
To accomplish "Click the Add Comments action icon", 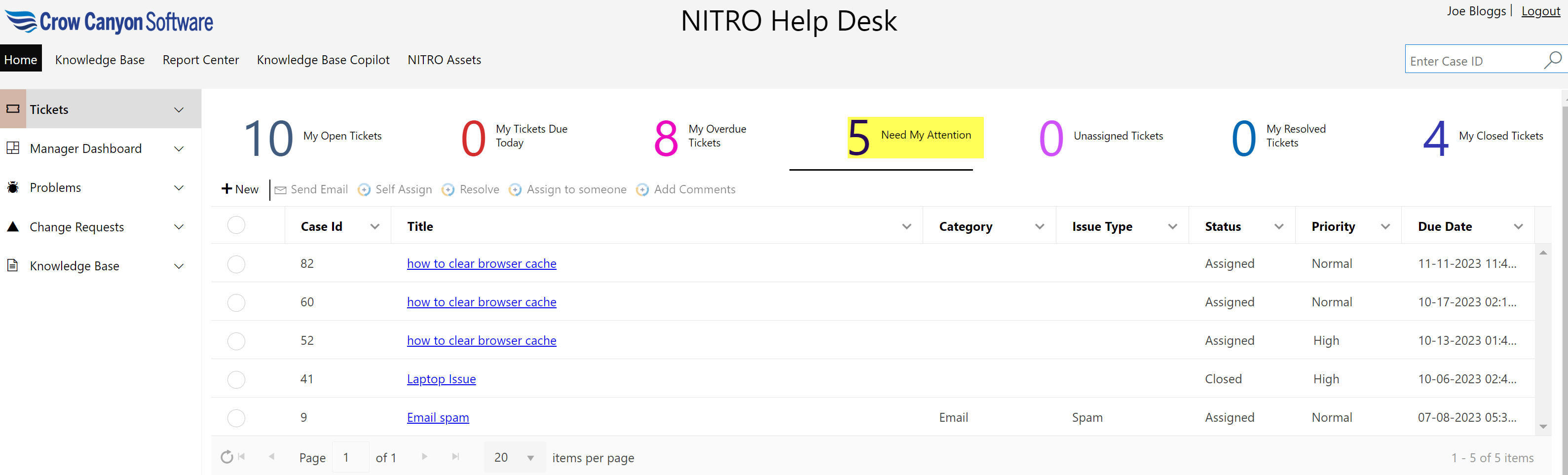I will (x=642, y=190).
